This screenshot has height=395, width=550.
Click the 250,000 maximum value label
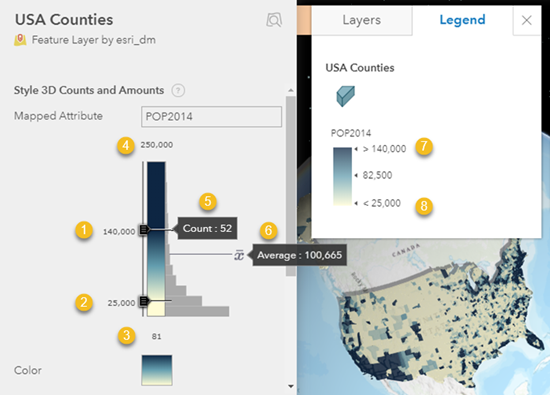coord(157,145)
